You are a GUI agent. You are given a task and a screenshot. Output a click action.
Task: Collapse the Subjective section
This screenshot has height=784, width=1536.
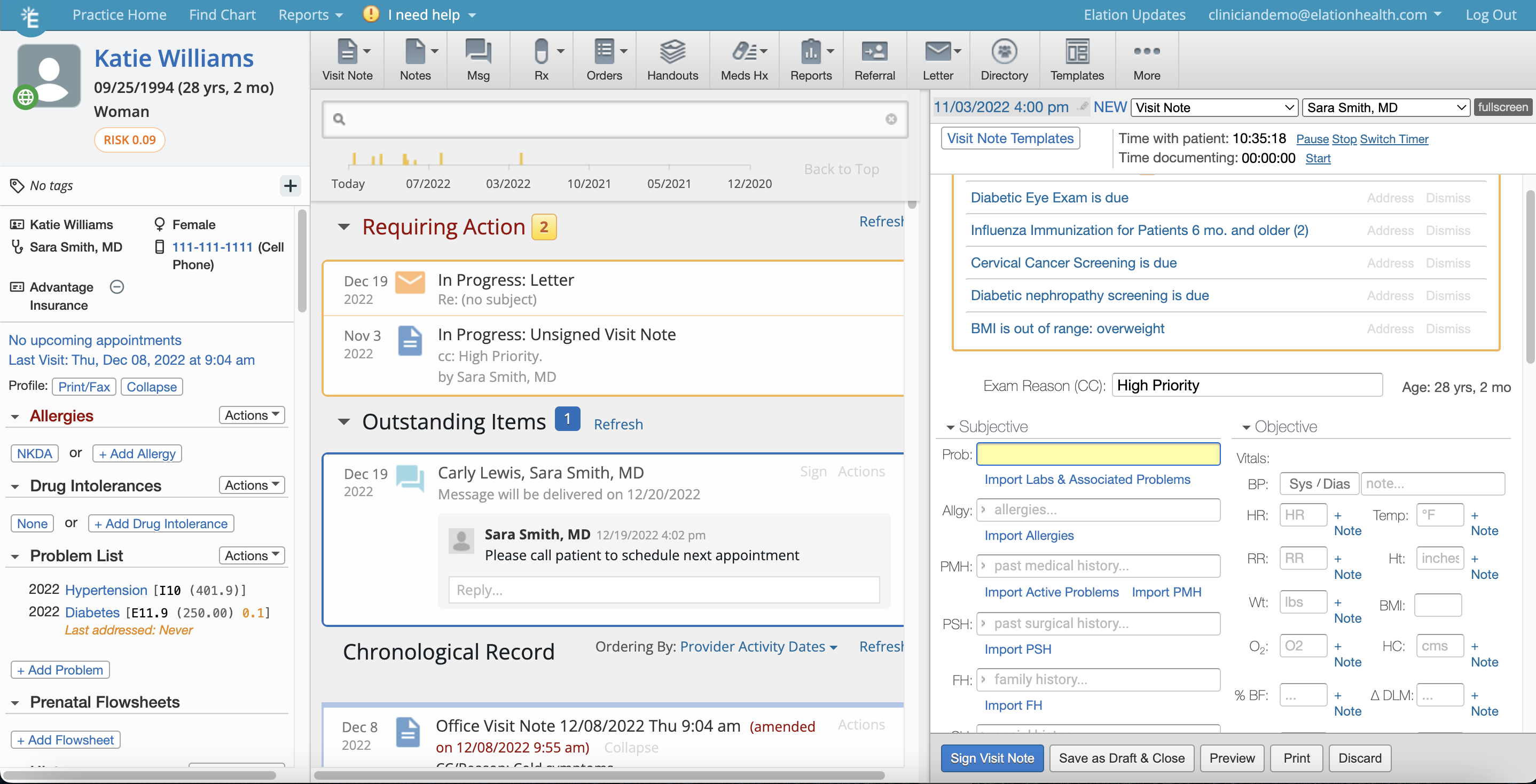click(x=950, y=427)
